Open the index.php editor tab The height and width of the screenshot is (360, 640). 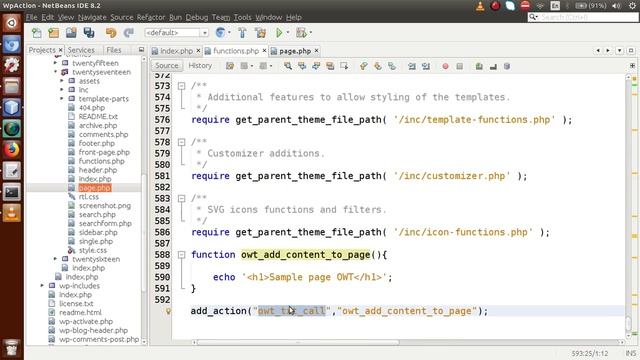[x=176, y=51]
